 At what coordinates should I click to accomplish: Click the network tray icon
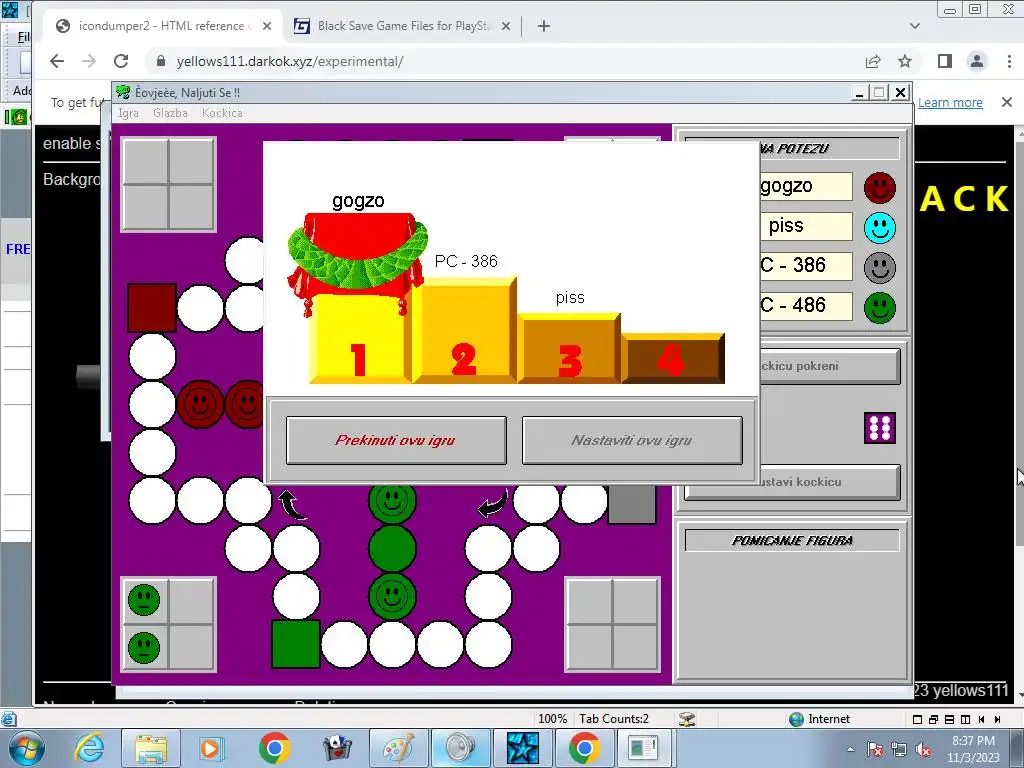point(899,750)
